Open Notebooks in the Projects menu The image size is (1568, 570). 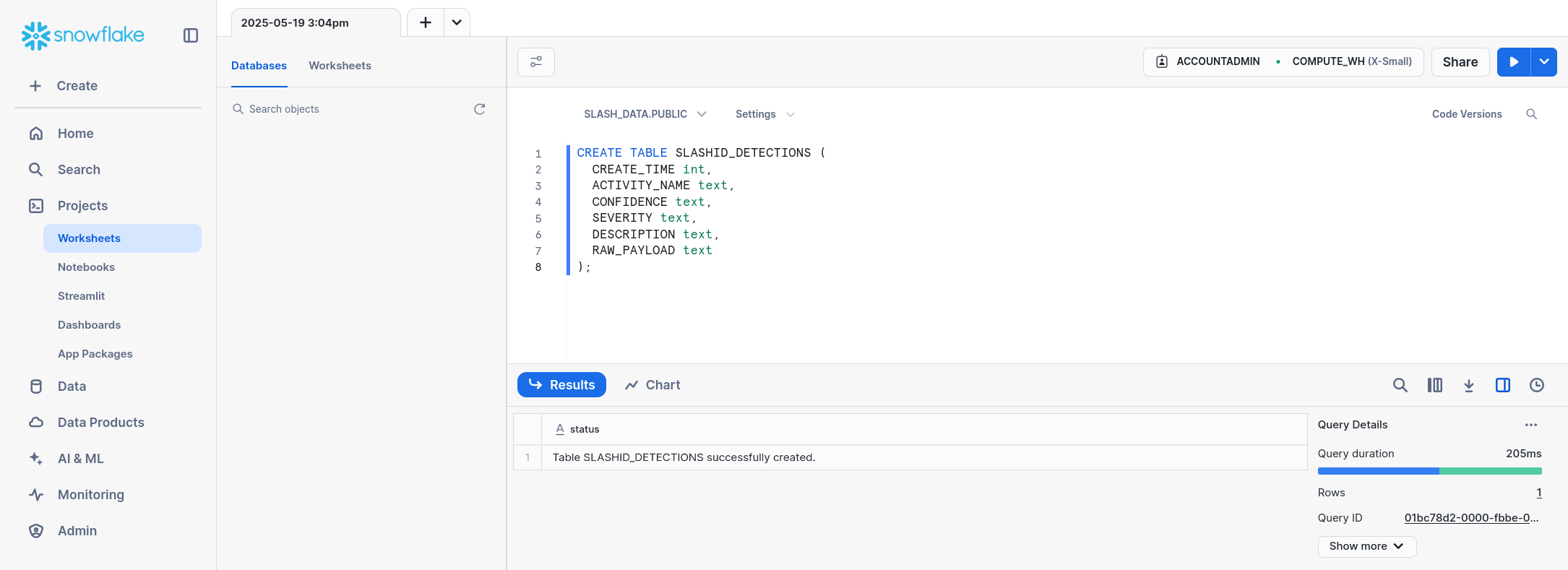click(x=86, y=267)
